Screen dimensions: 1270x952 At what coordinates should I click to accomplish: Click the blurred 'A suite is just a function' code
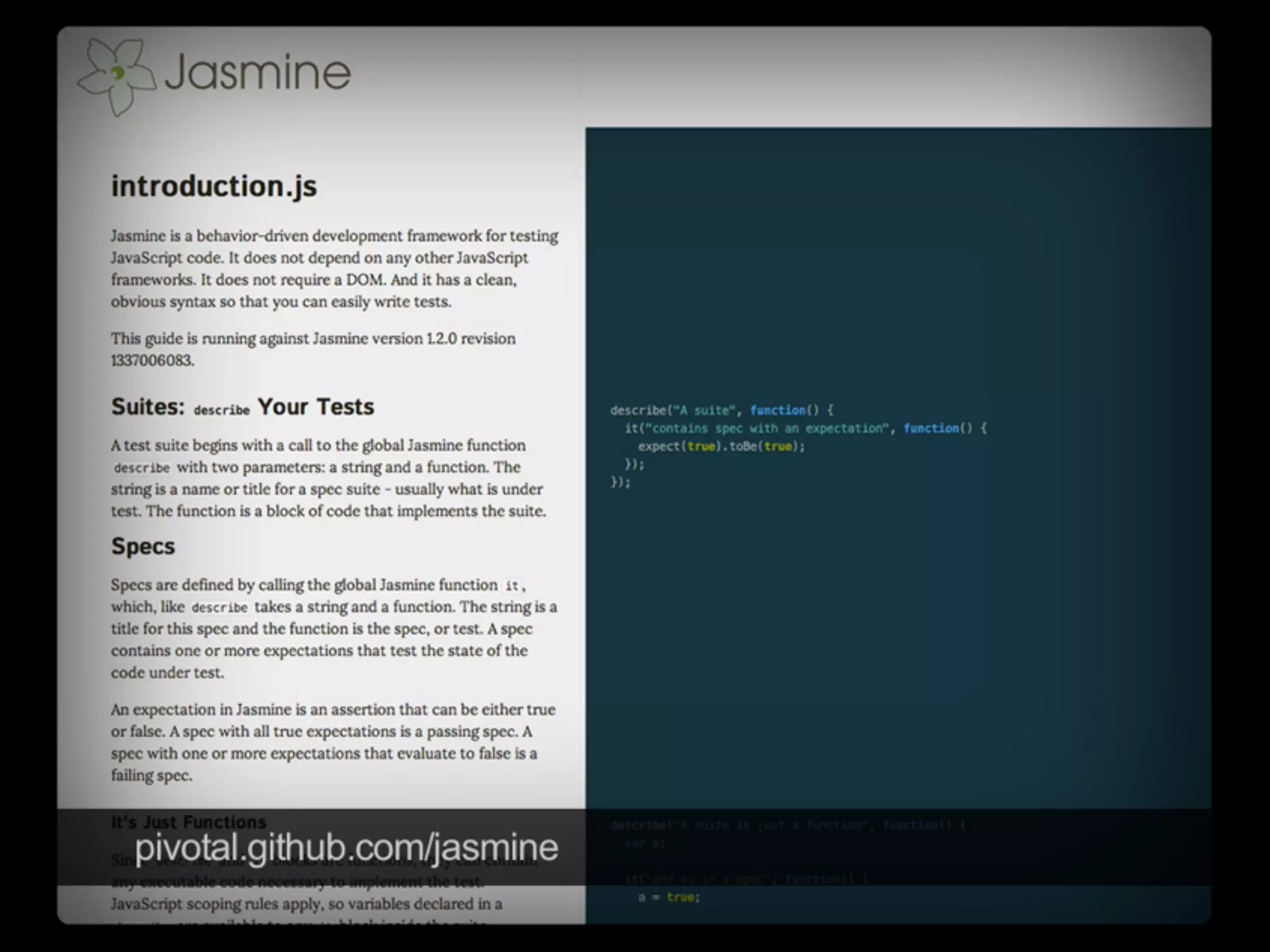tap(788, 825)
